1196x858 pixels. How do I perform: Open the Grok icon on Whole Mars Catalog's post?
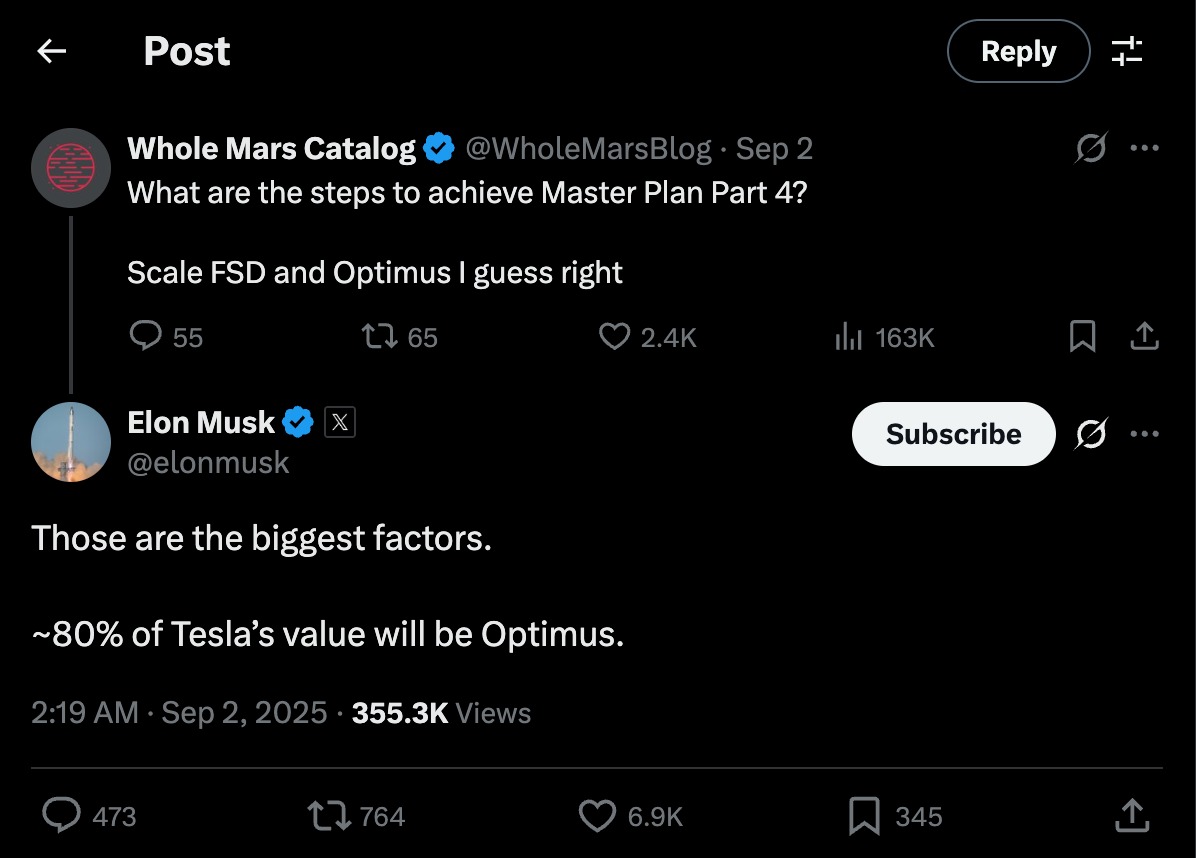click(1091, 148)
